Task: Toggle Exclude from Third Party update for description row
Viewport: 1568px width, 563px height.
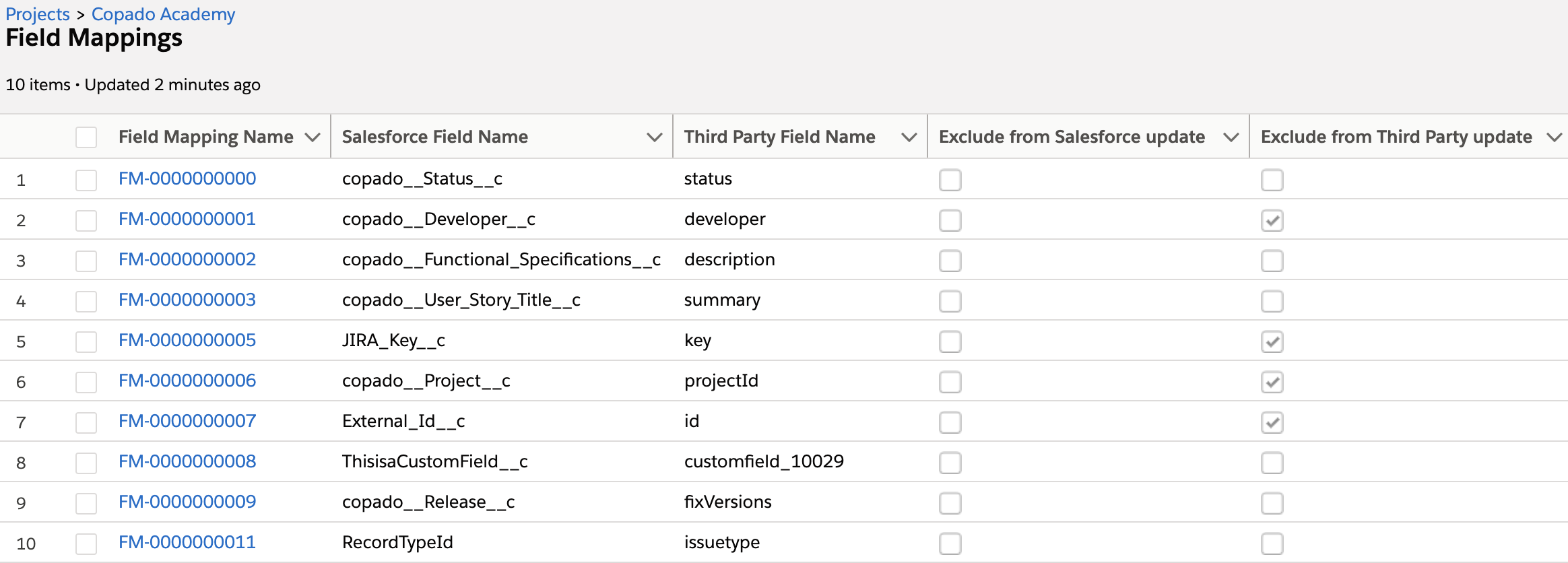Action: coord(1272,261)
